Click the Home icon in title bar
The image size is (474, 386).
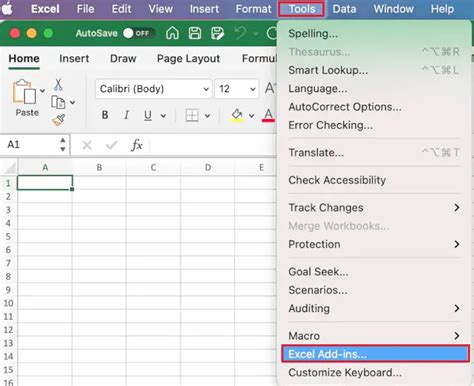[172, 33]
